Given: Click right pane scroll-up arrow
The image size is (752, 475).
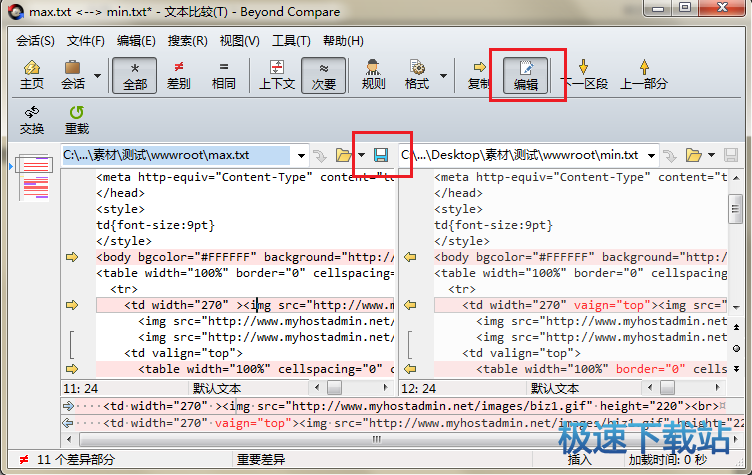Looking at the screenshot, I should pyautogui.click(x=736, y=178).
